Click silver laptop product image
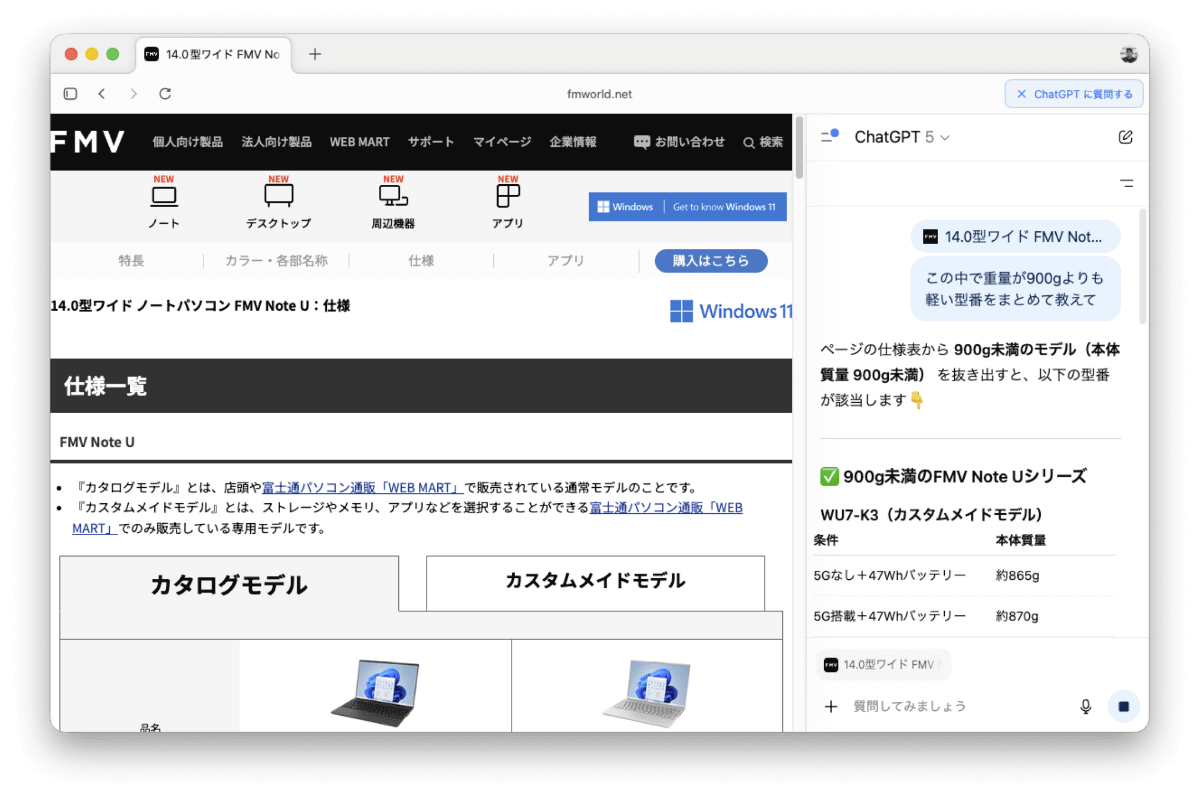Viewport: 1200px width, 799px height. [647, 691]
